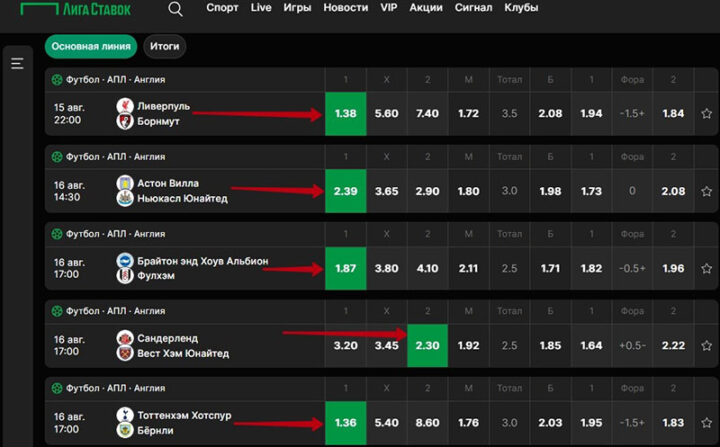Click football icon in Брайтон match header
720x447 pixels.
click(x=56, y=234)
